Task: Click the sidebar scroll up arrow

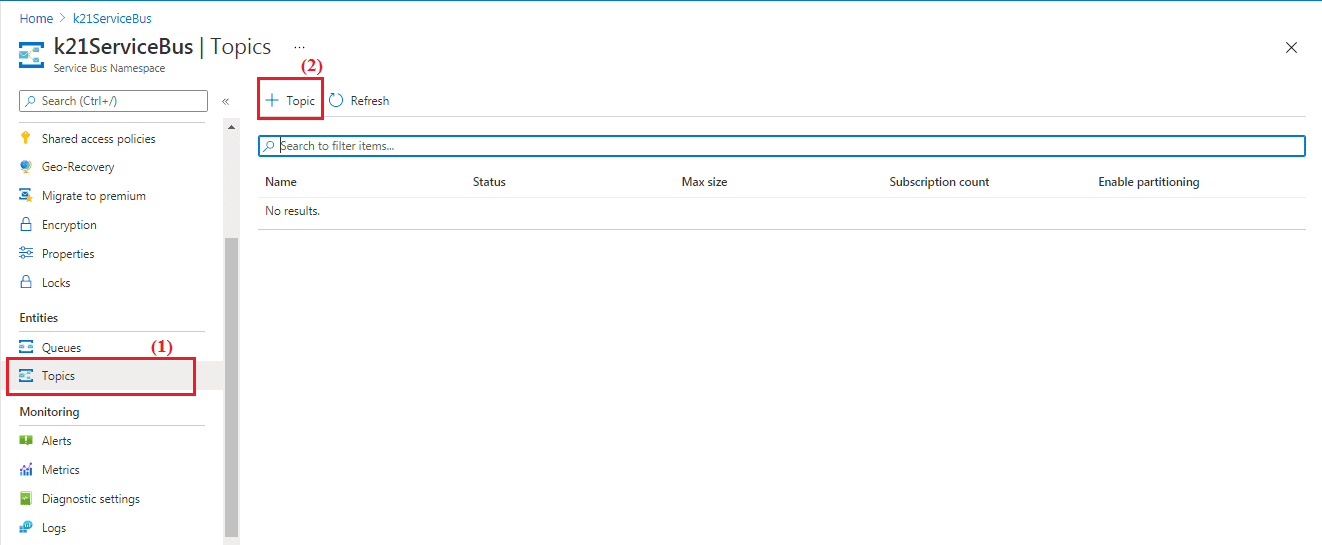Action: coord(232,127)
